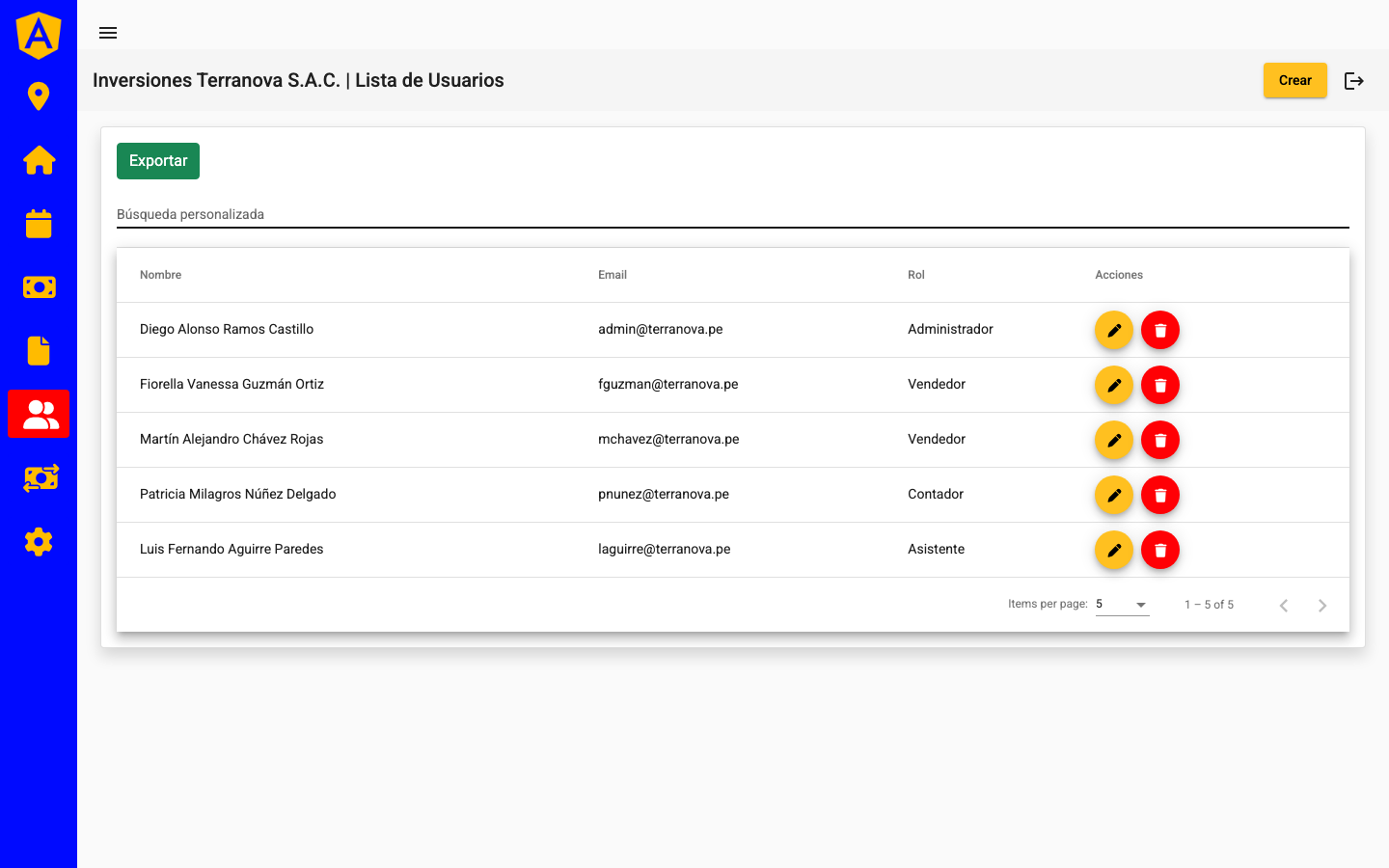Viewport: 1389px width, 868px height.
Task: Click the Email column header
Action: (613, 275)
